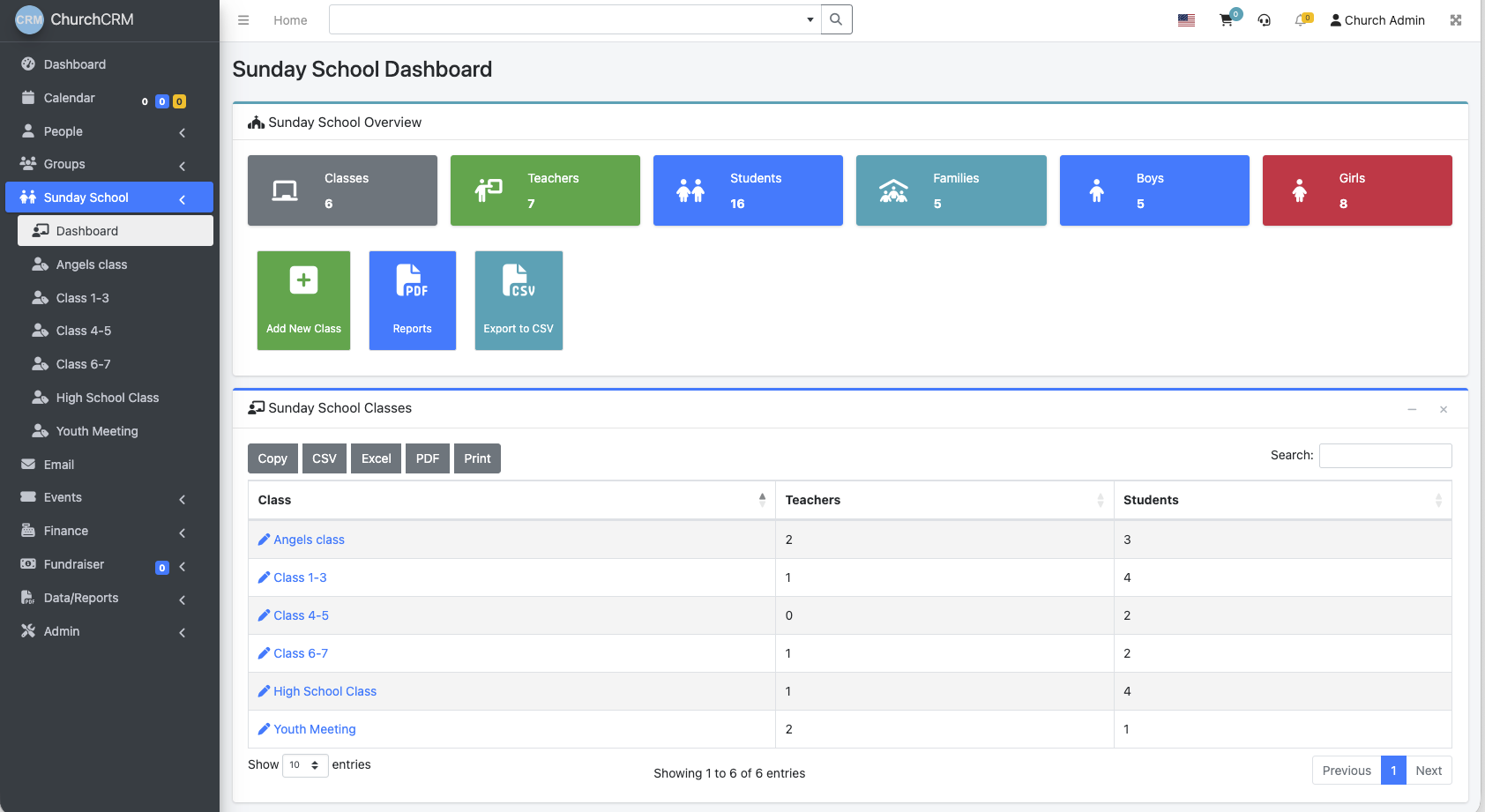Image resolution: width=1485 pixels, height=812 pixels.
Task: Toggle the hamburger sidebar menu icon
Action: pos(243,20)
